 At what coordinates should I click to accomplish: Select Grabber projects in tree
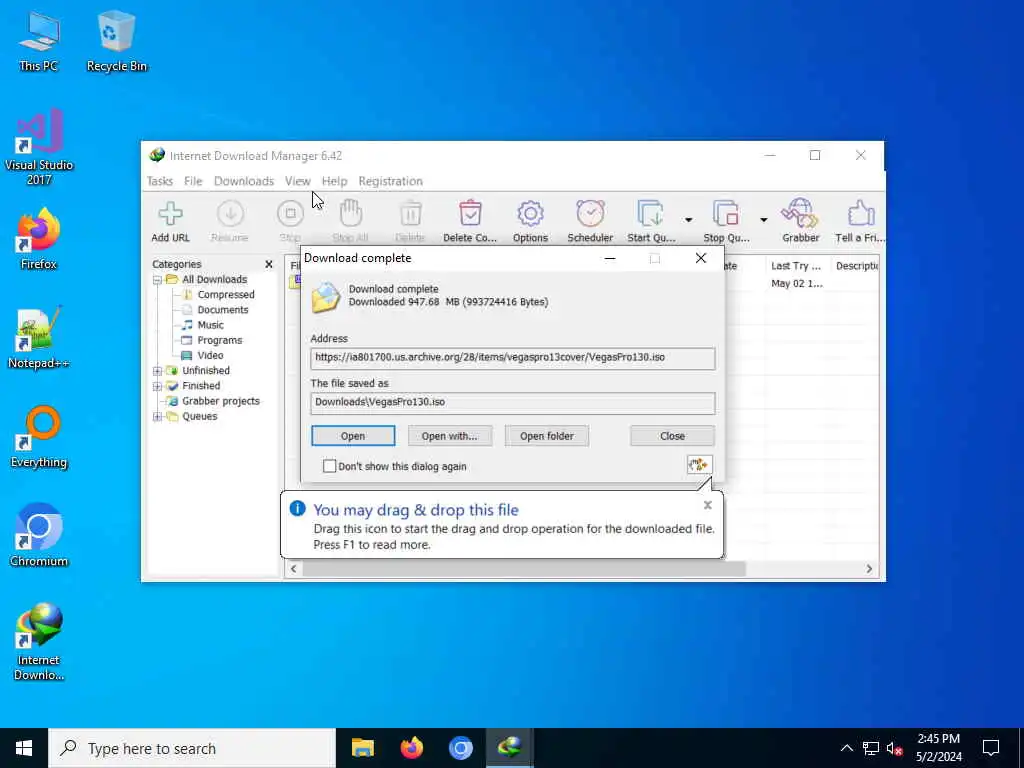[x=221, y=401]
